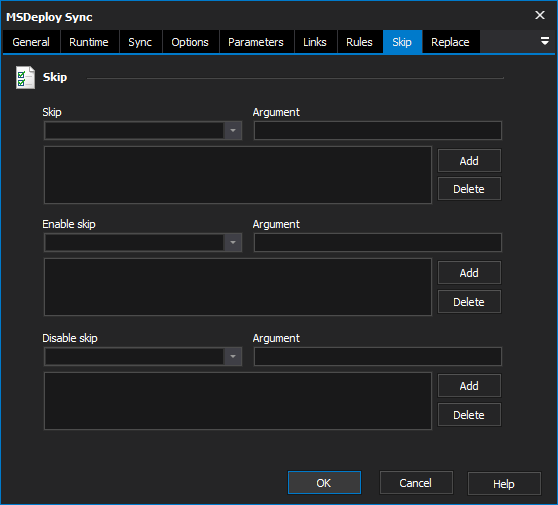Click inside the Enable skip list box

[x=238, y=287]
